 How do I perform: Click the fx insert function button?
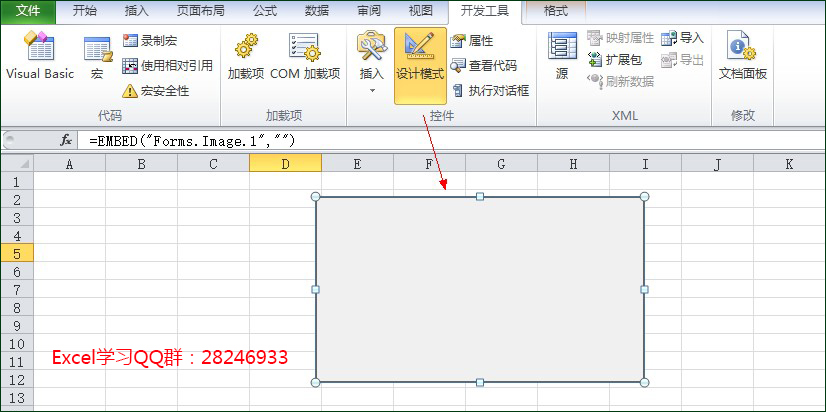(66, 140)
